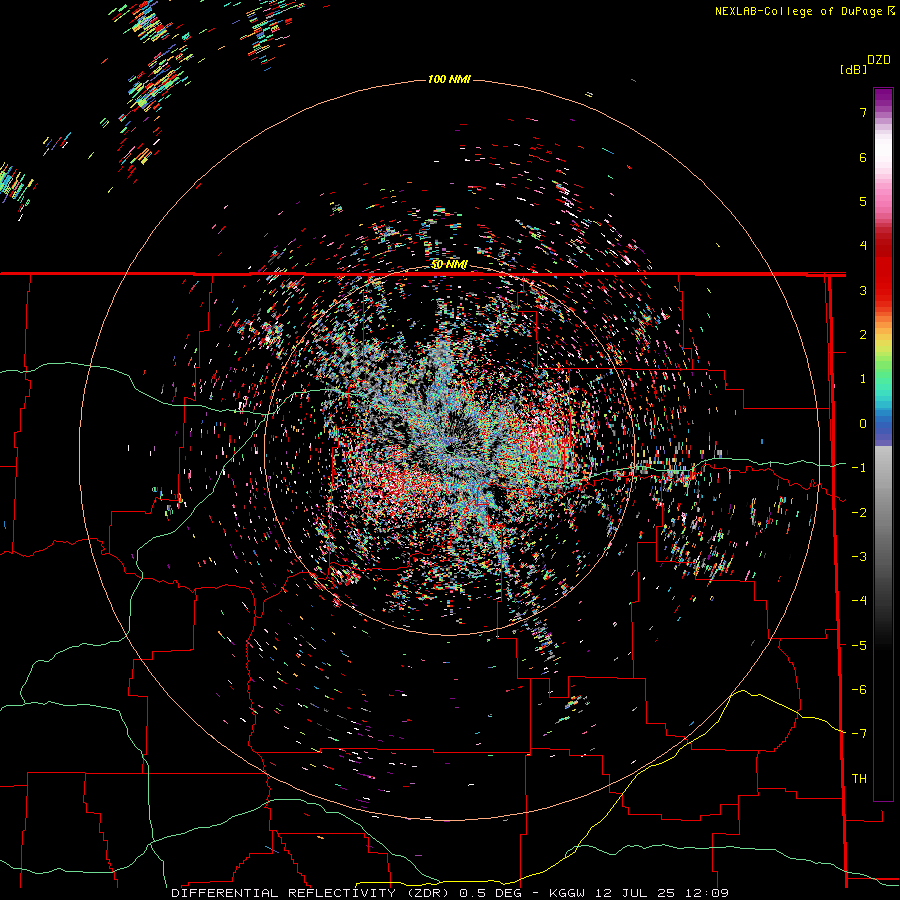Click the 2 tick label on colorbar
900x900 pixels.
863,335
